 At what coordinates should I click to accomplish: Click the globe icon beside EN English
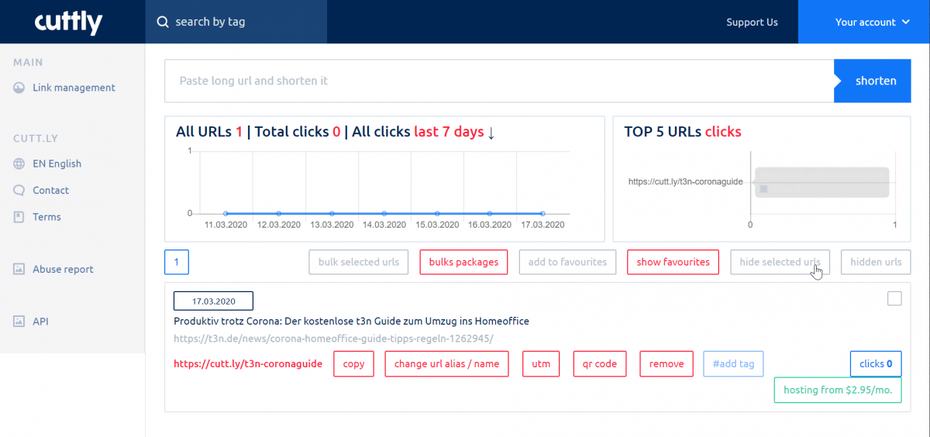point(19,164)
